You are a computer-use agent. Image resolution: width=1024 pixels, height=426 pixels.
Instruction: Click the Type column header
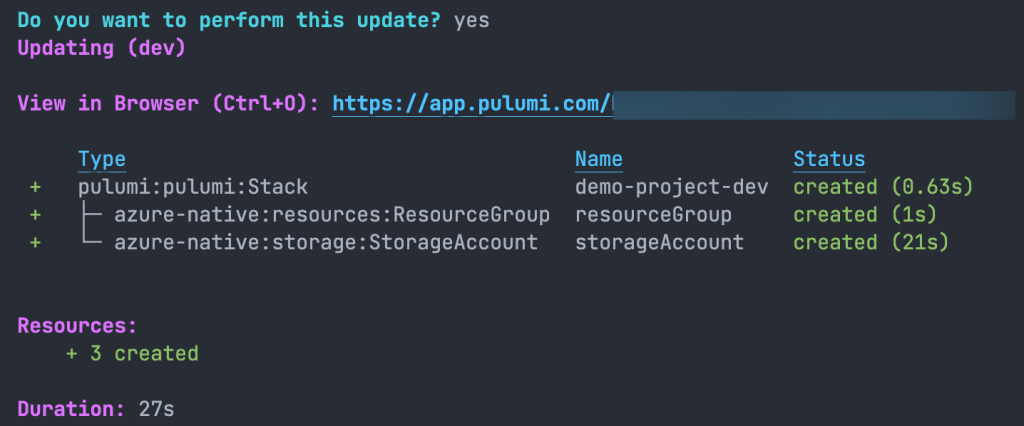pos(101,159)
